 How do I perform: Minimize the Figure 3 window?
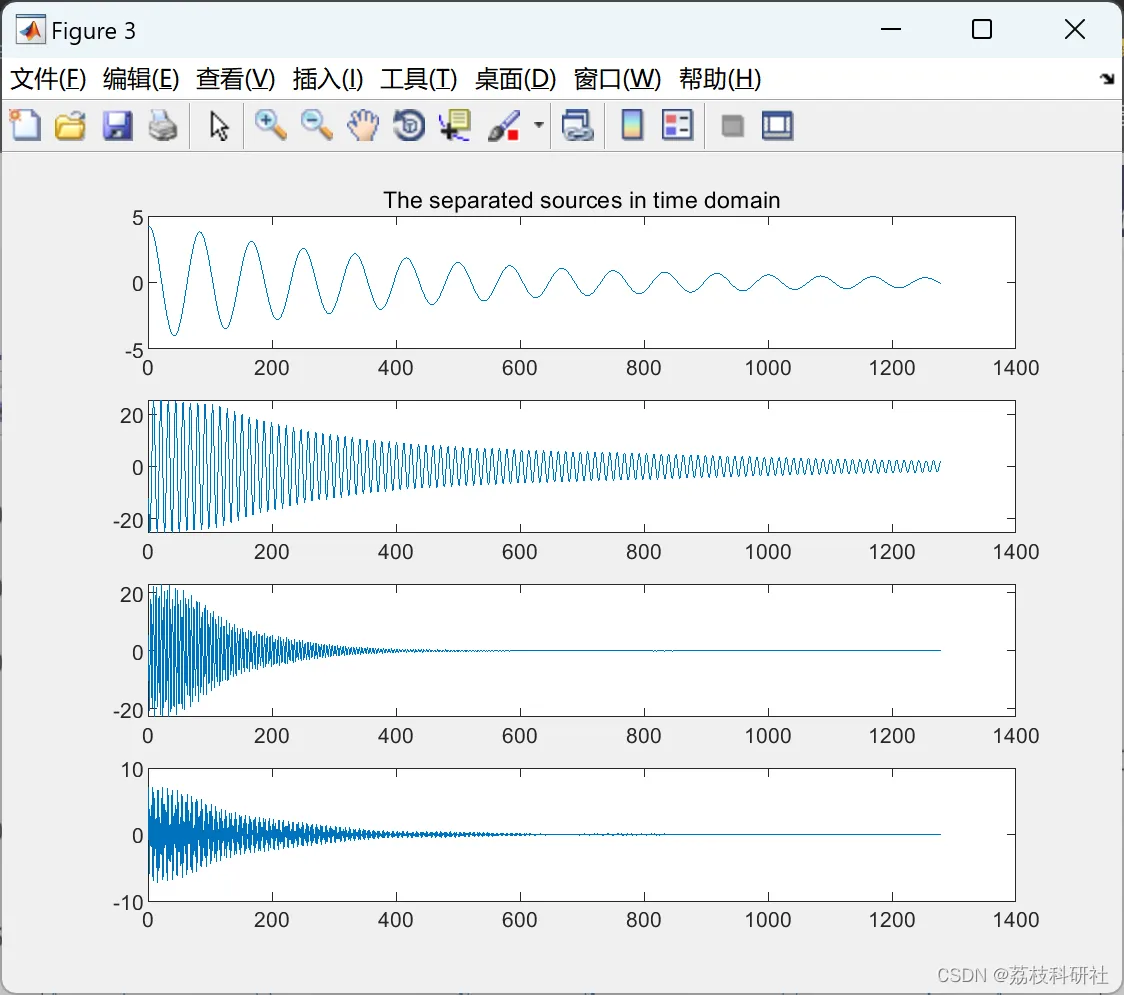click(890, 29)
